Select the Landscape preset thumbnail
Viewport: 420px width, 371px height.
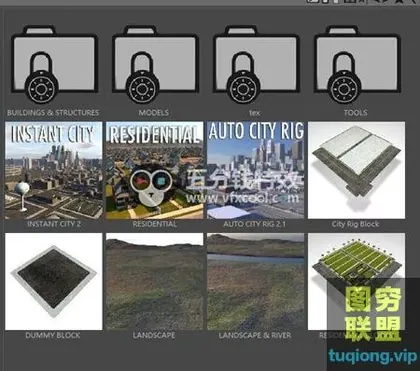(155, 282)
